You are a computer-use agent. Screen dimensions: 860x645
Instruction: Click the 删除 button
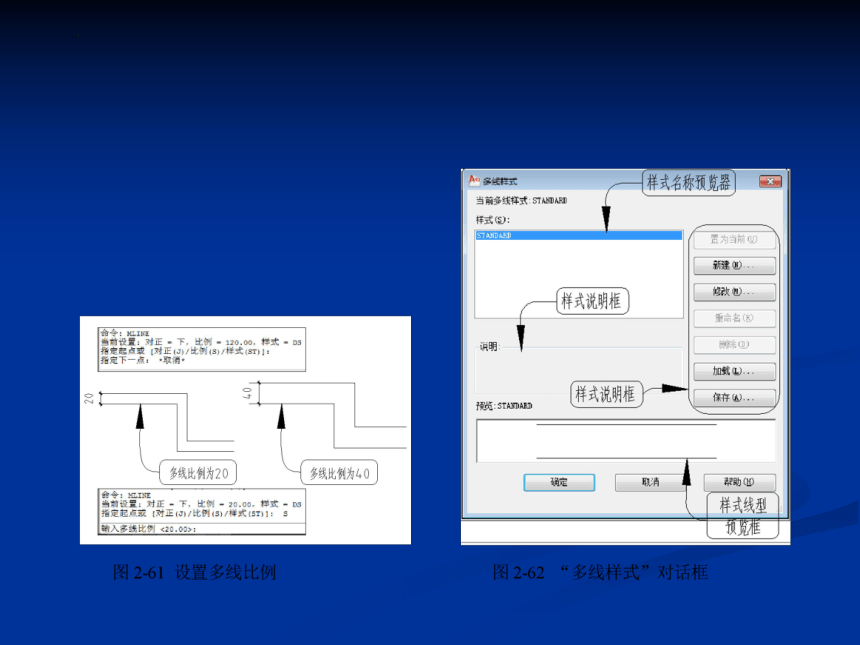(x=734, y=345)
